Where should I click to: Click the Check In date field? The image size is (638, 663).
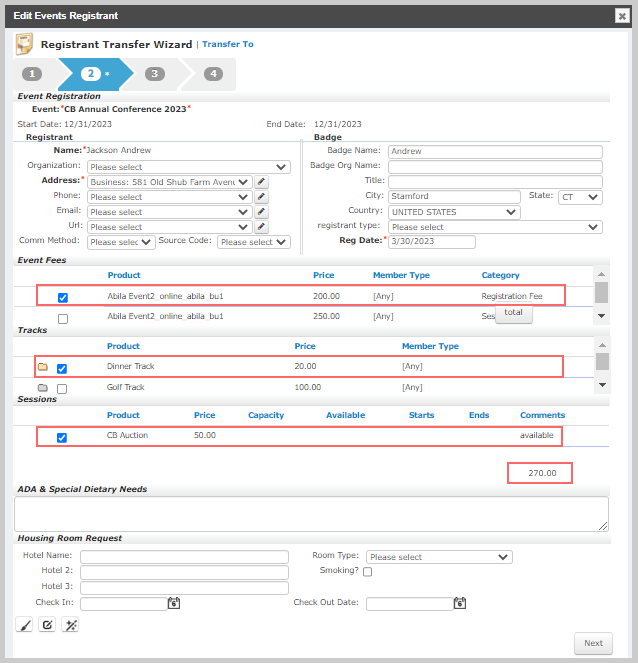(x=124, y=604)
